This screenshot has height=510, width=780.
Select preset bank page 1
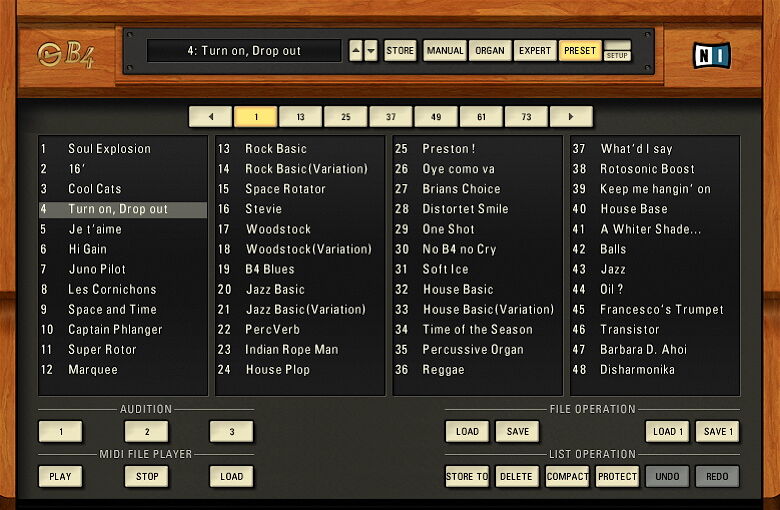256,117
